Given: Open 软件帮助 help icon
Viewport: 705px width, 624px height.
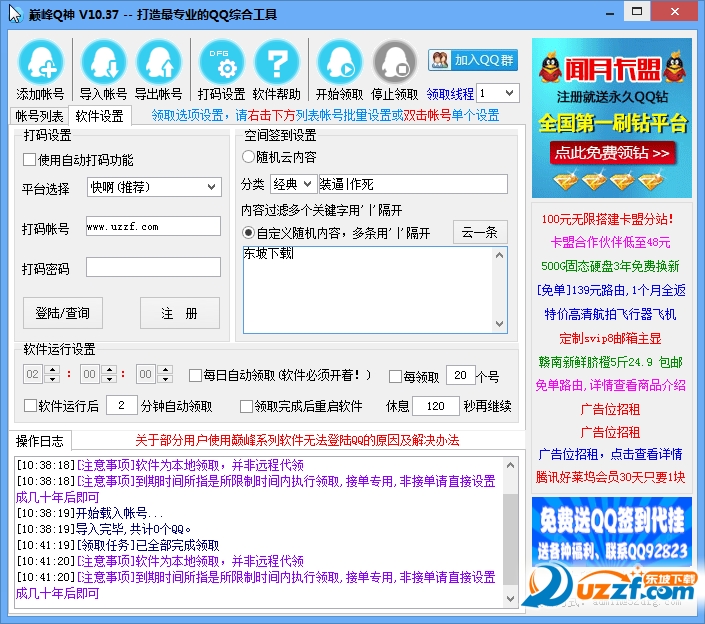Looking at the screenshot, I should [277, 70].
